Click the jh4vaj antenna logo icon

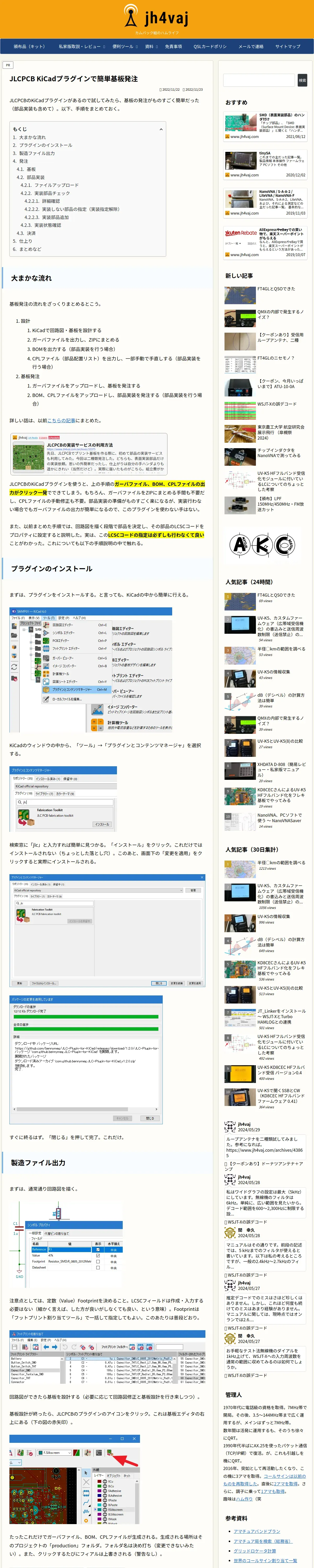pyautogui.click(x=131, y=16)
